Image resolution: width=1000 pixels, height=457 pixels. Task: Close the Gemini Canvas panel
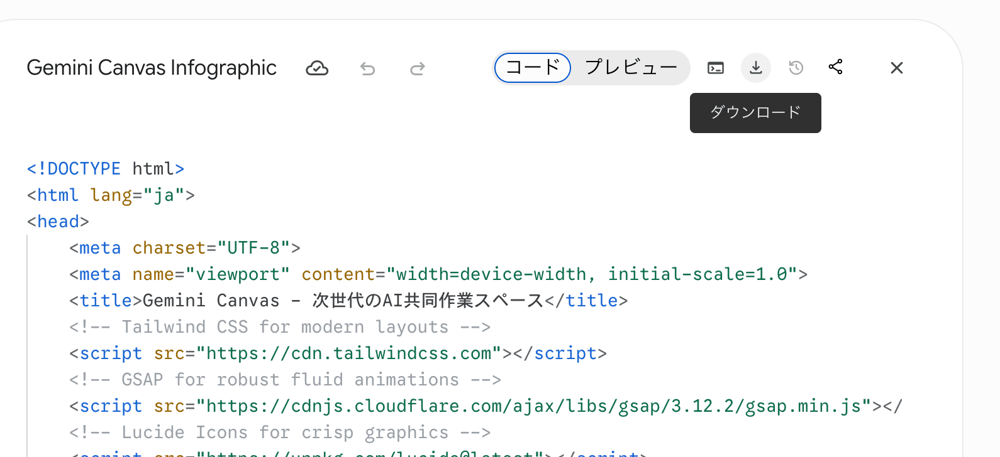coord(897,68)
